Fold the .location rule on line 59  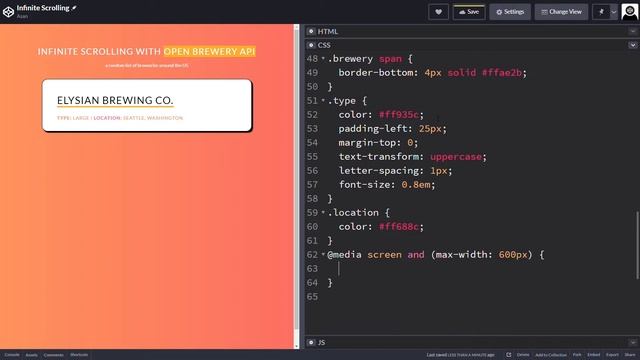pyautogui.click(x=323, y=212)
